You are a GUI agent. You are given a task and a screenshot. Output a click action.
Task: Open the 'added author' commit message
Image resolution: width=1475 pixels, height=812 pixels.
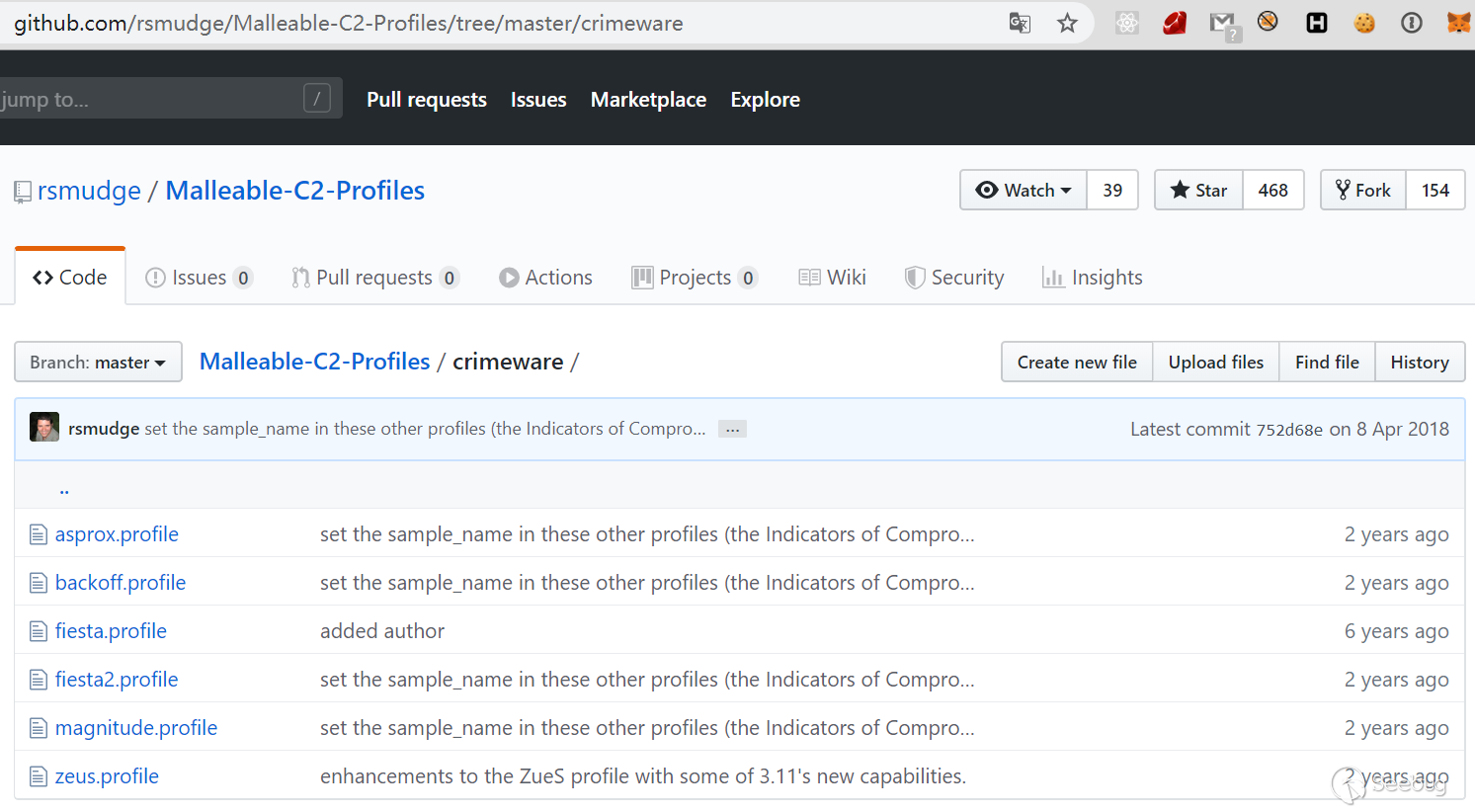[382, 631]
